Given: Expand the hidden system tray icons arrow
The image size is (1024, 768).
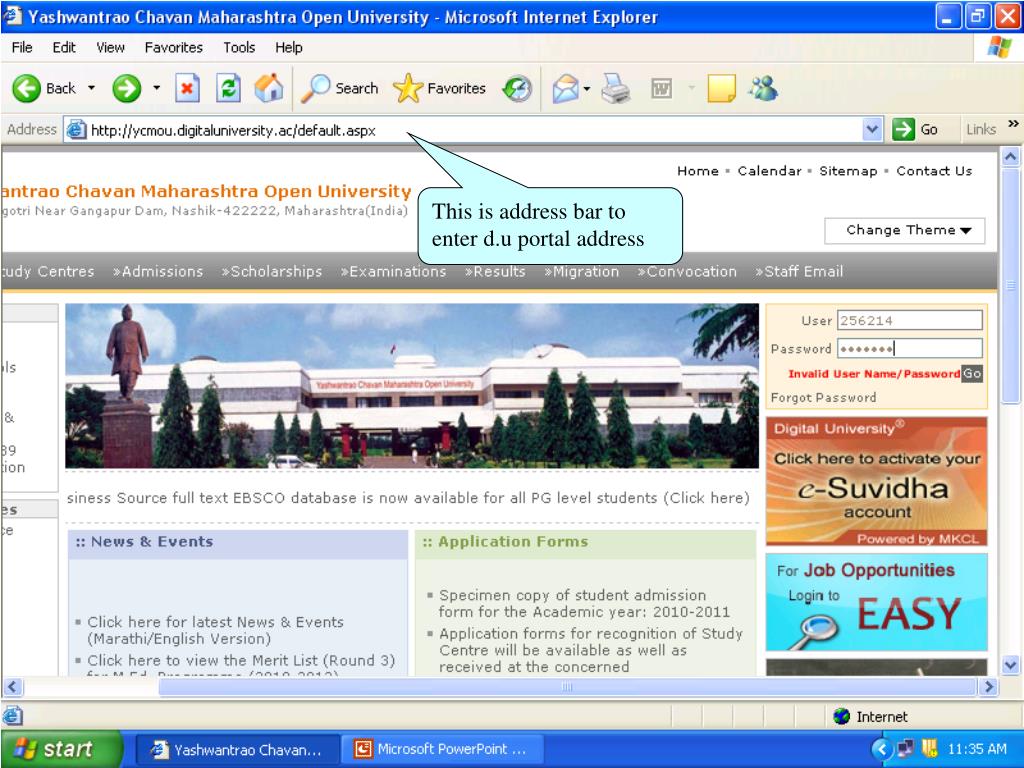Looking at the screenshot, I should pos(882,749).
